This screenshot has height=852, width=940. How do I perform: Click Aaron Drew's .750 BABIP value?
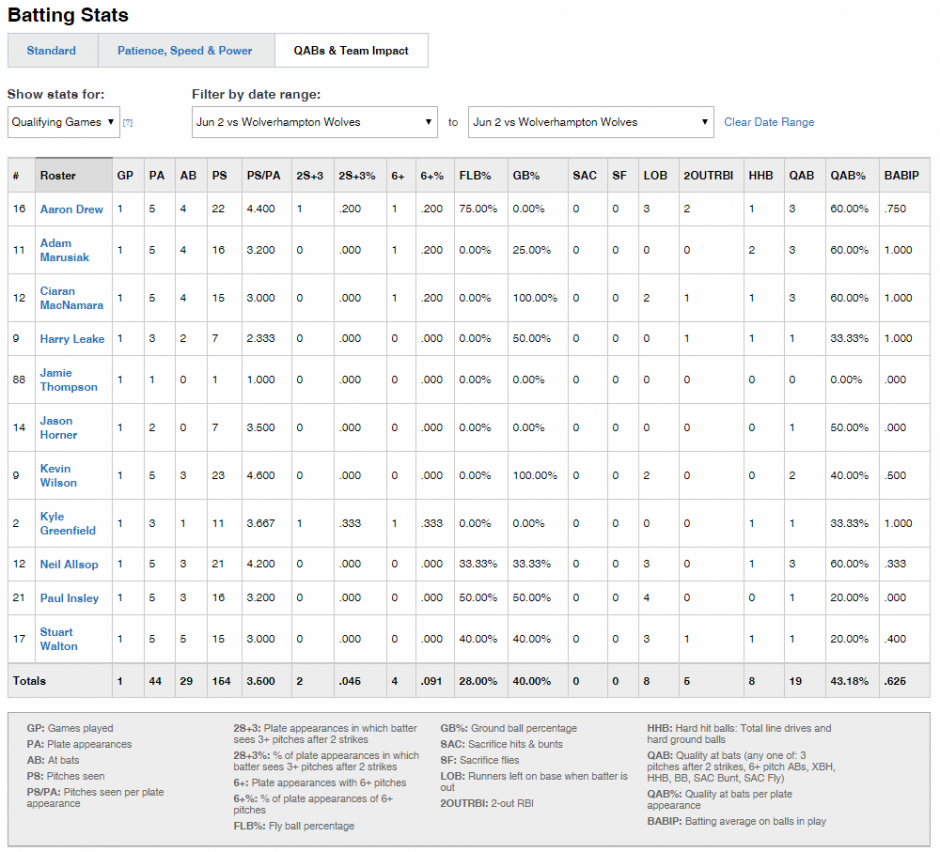point(895,209)
